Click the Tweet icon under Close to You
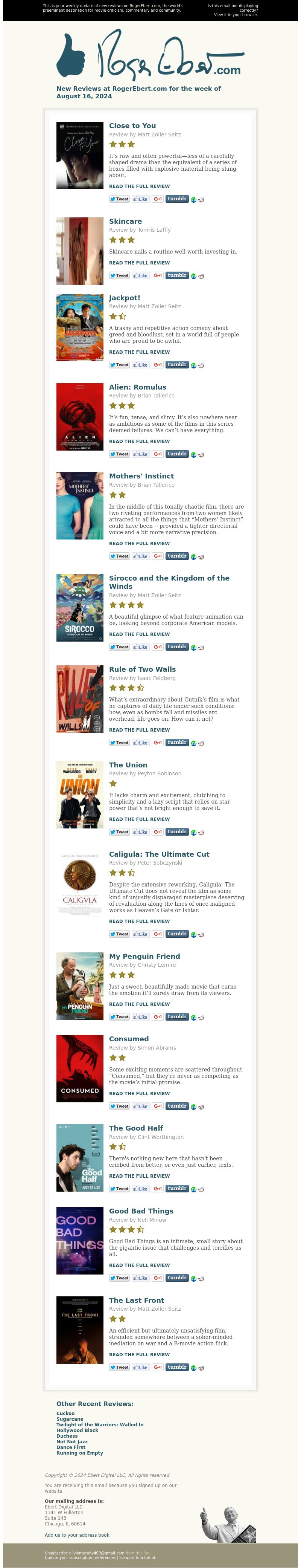 coord(119,199)
